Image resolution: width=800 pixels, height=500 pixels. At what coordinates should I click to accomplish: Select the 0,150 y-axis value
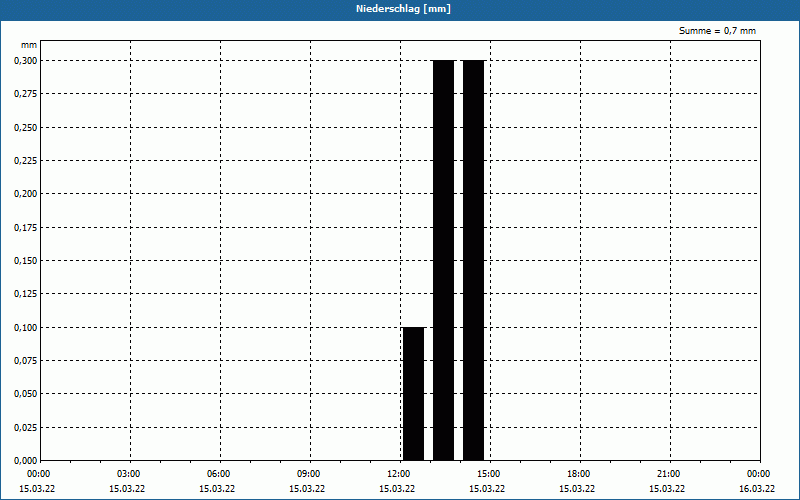tap(26, 261)
